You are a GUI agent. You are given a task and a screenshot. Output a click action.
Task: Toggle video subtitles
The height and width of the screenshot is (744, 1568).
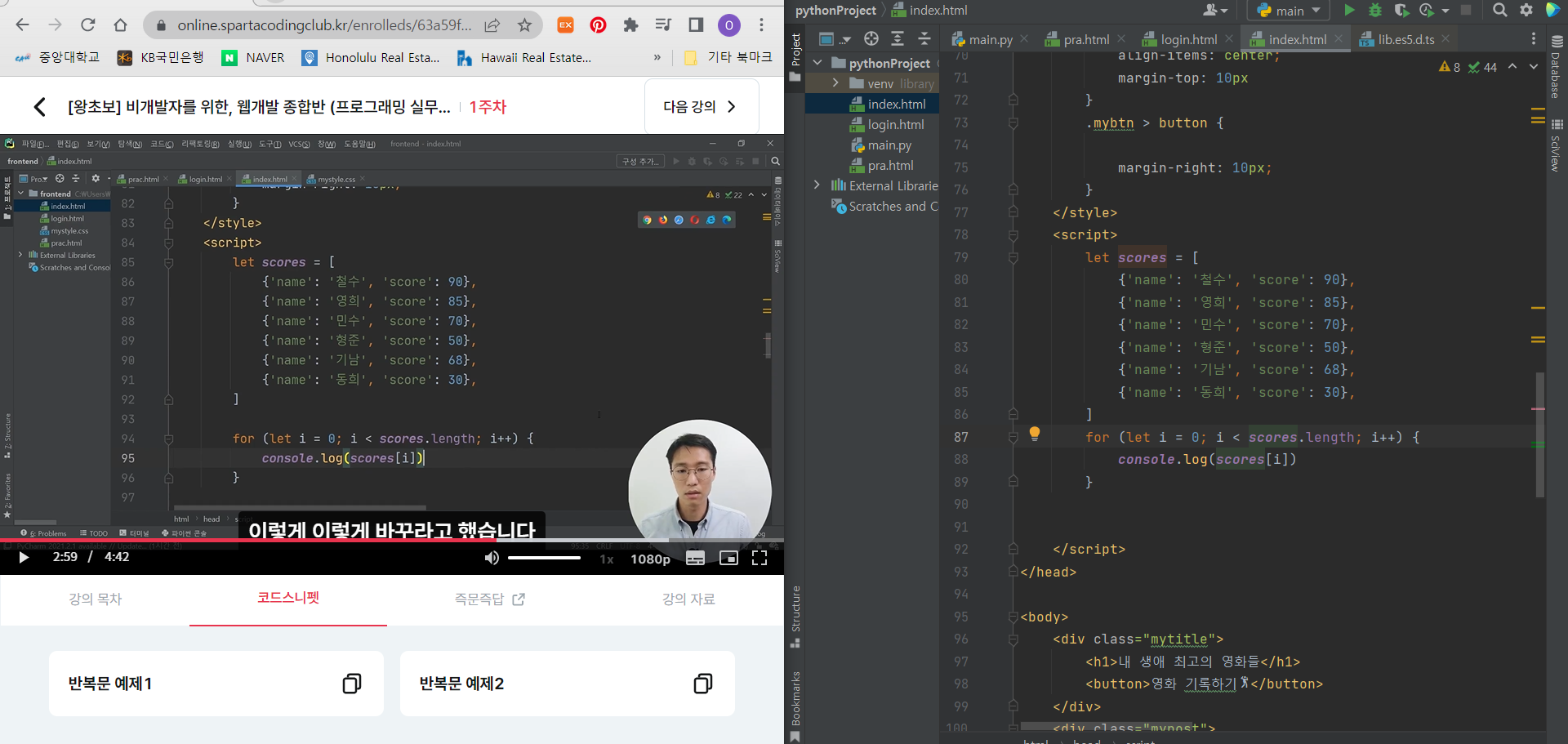coord(695,559)
